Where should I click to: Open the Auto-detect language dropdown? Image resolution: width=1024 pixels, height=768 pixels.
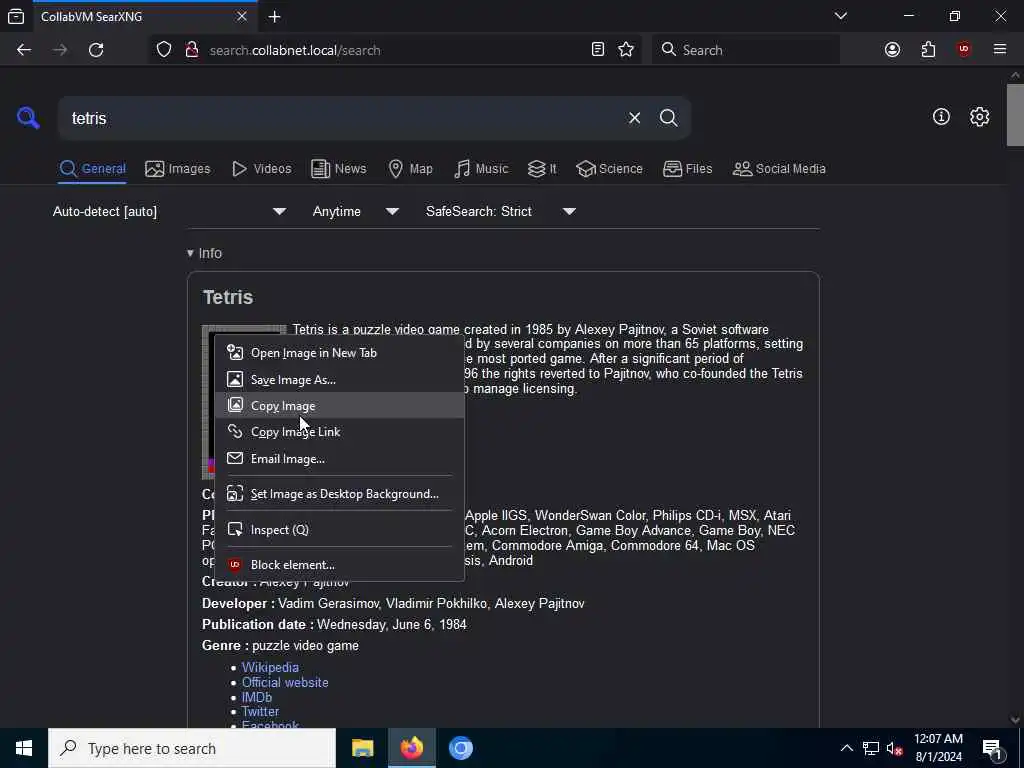click(169, 212)
